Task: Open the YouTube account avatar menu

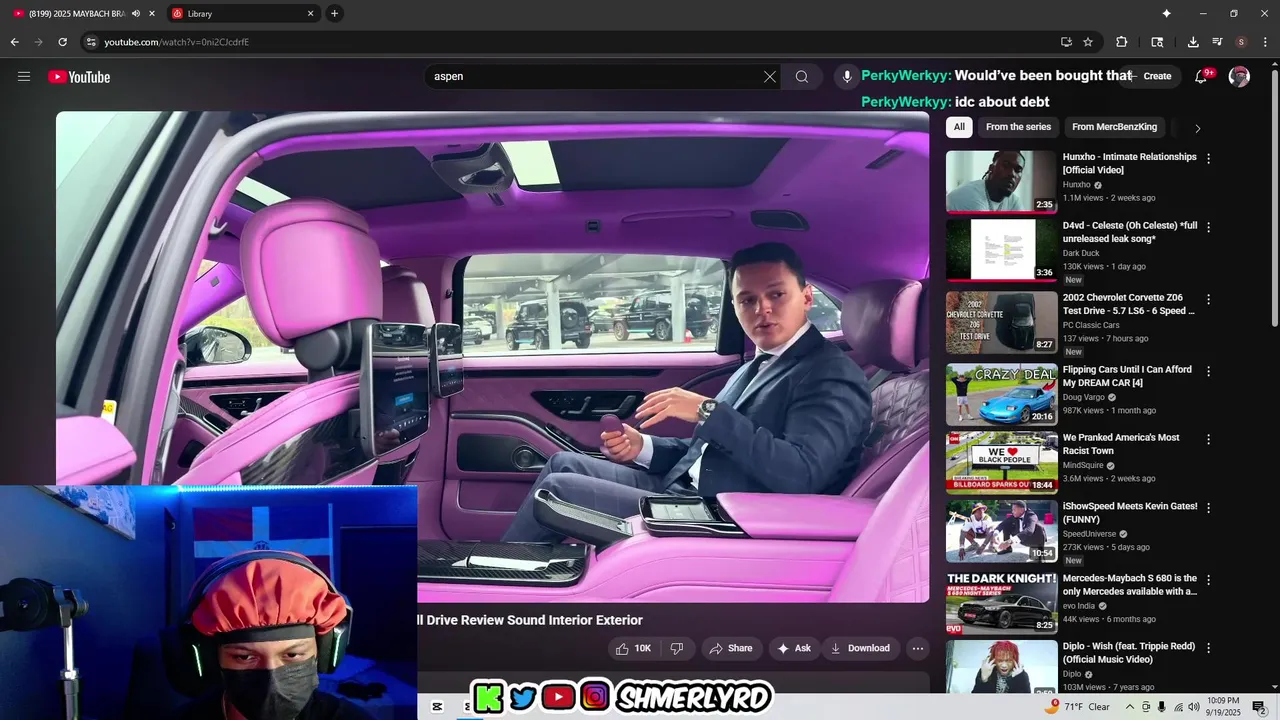Action: coord(1239,77)
